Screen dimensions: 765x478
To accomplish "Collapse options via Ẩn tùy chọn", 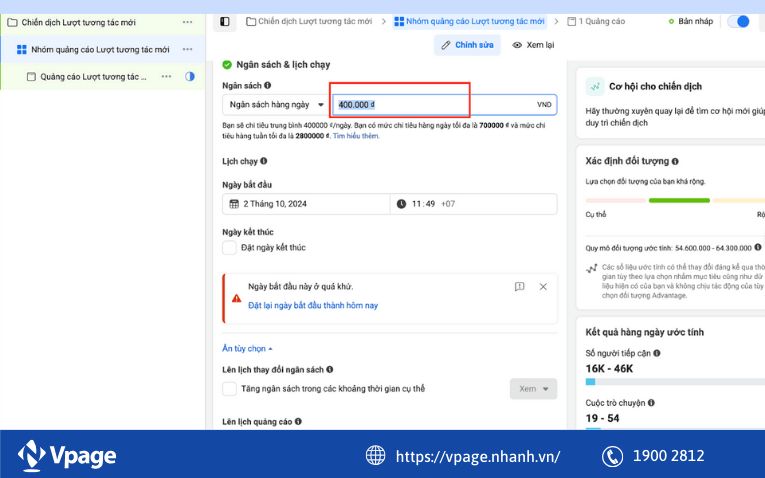I will (x=247, y=348).
